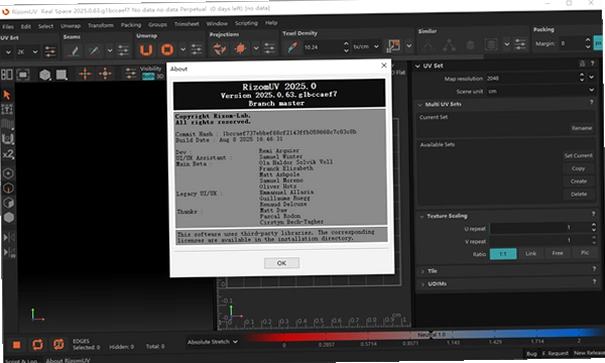Screen dimensions: 605x363
Task: Click the Rename button
Action: [x=581, y=128]
